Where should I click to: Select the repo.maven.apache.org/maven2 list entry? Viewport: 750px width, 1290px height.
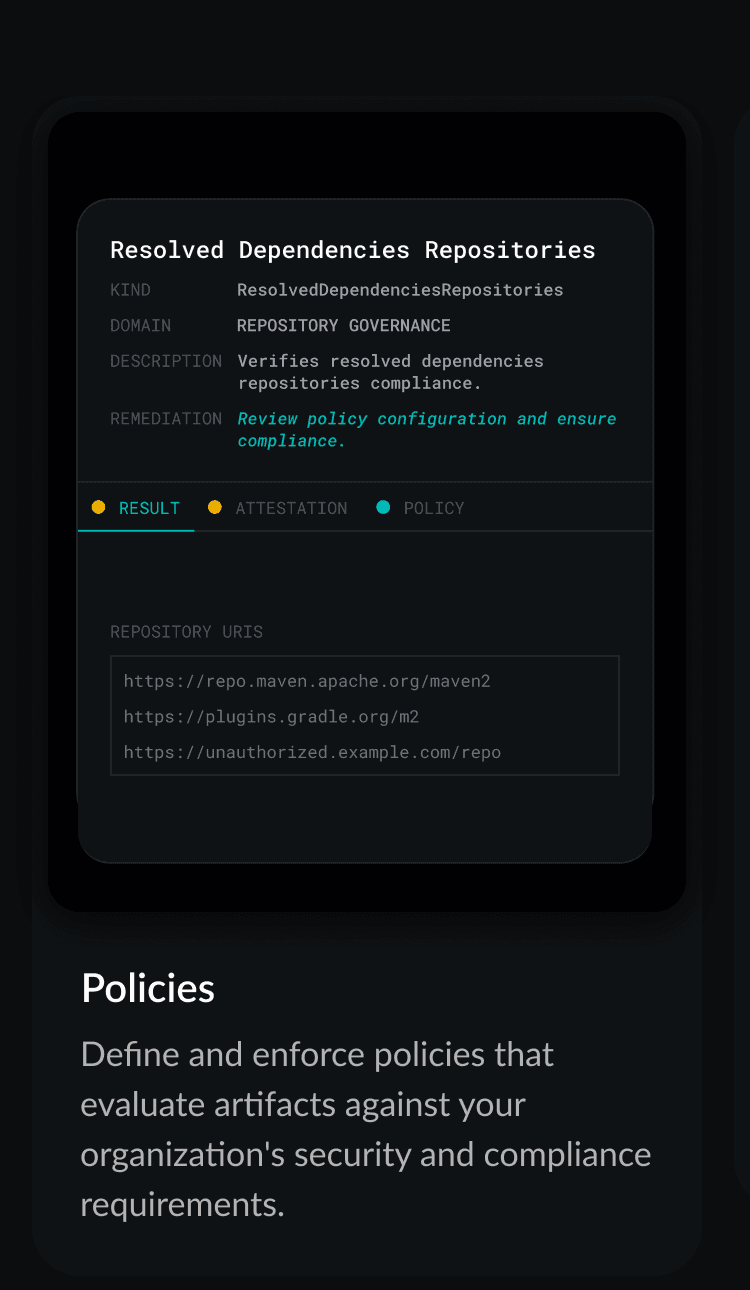click(x=306, y=681)
